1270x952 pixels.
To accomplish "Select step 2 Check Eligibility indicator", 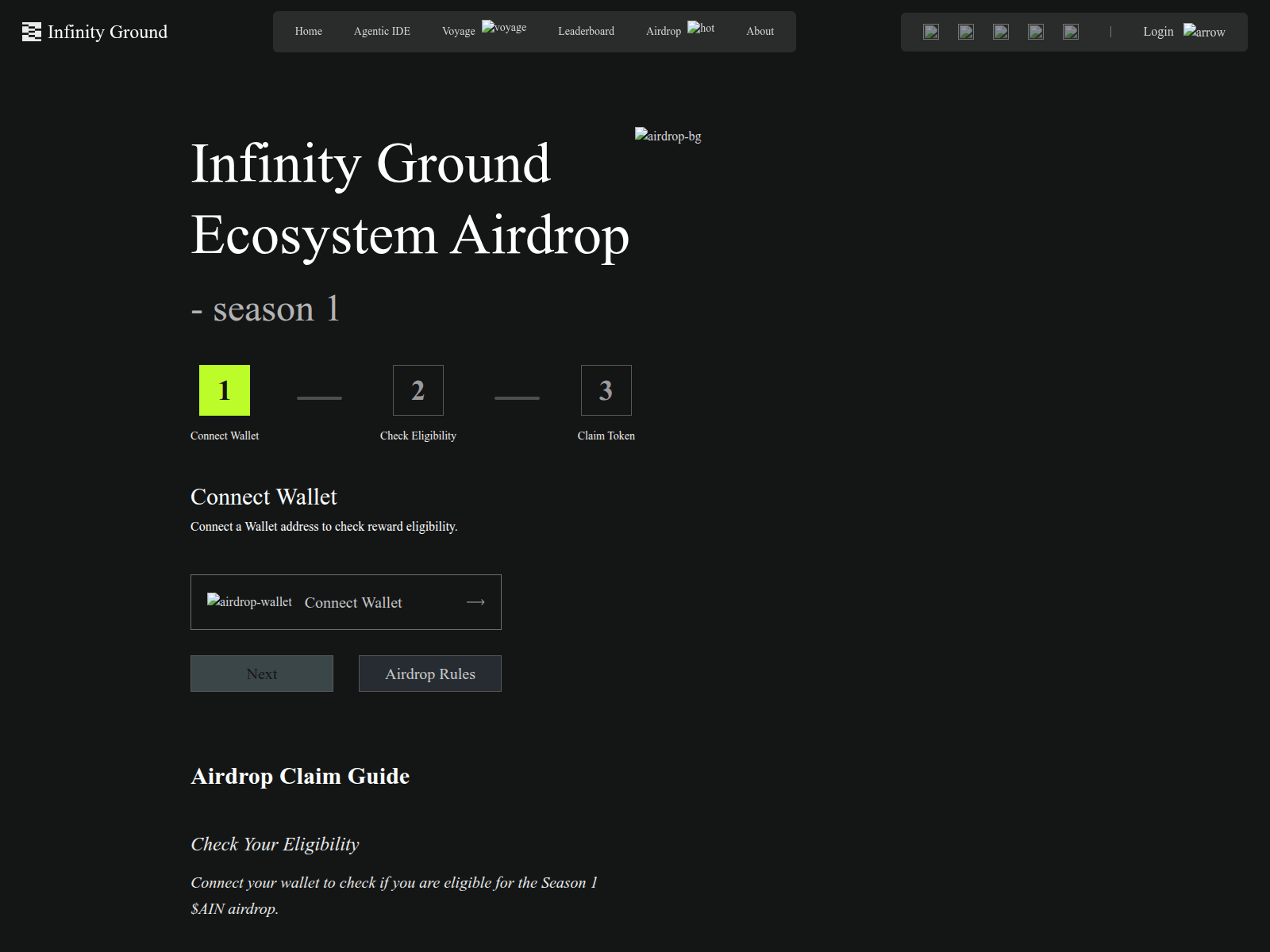I will (418, 390).
